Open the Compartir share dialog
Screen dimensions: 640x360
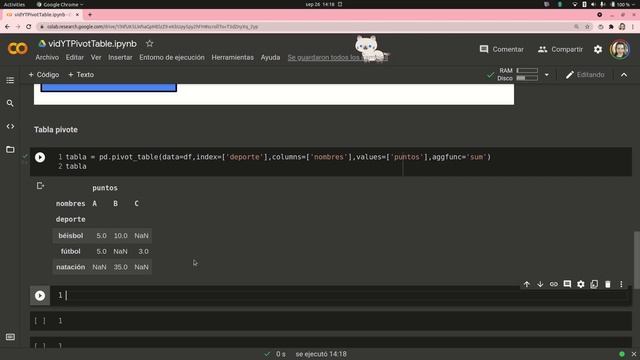560,49
